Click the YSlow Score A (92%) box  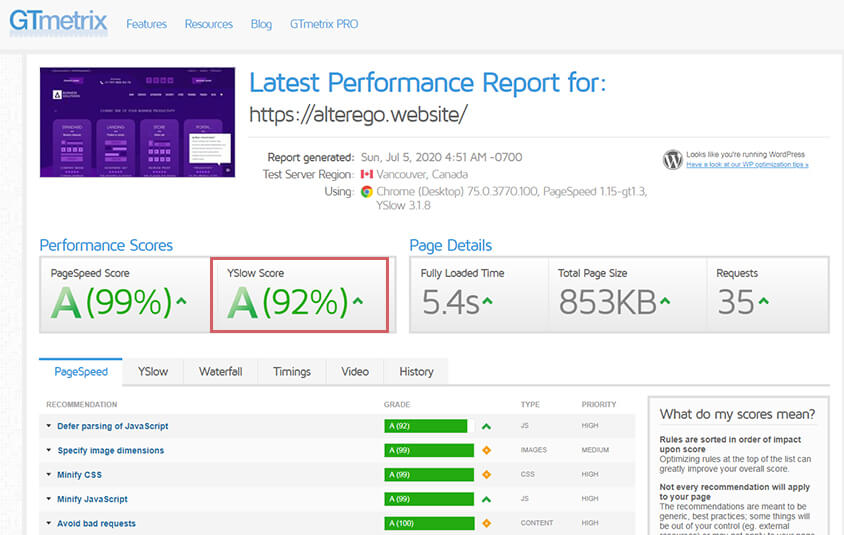(x=299, y=294)
